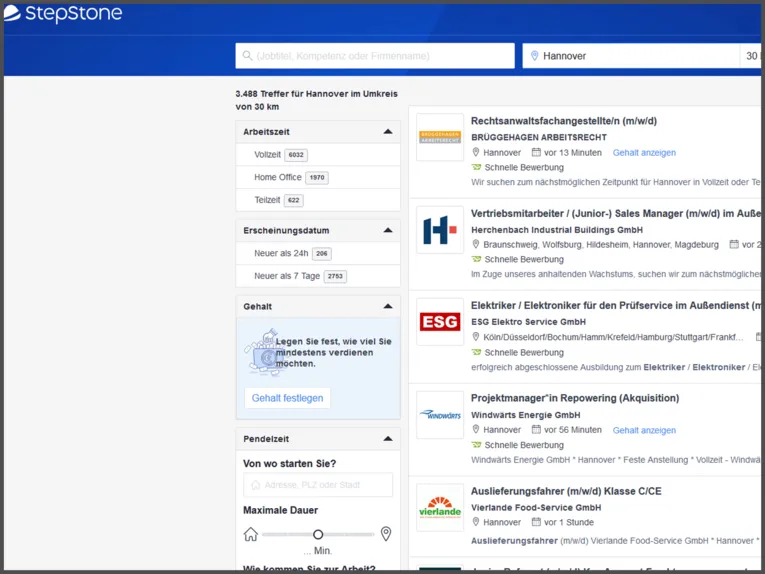Image resolution: width=765 pixels, height=574 pixels.
Task: Open Rechtsanwaltsfachangestellte/n (m/w/d) job title
Action: (564, 121)
